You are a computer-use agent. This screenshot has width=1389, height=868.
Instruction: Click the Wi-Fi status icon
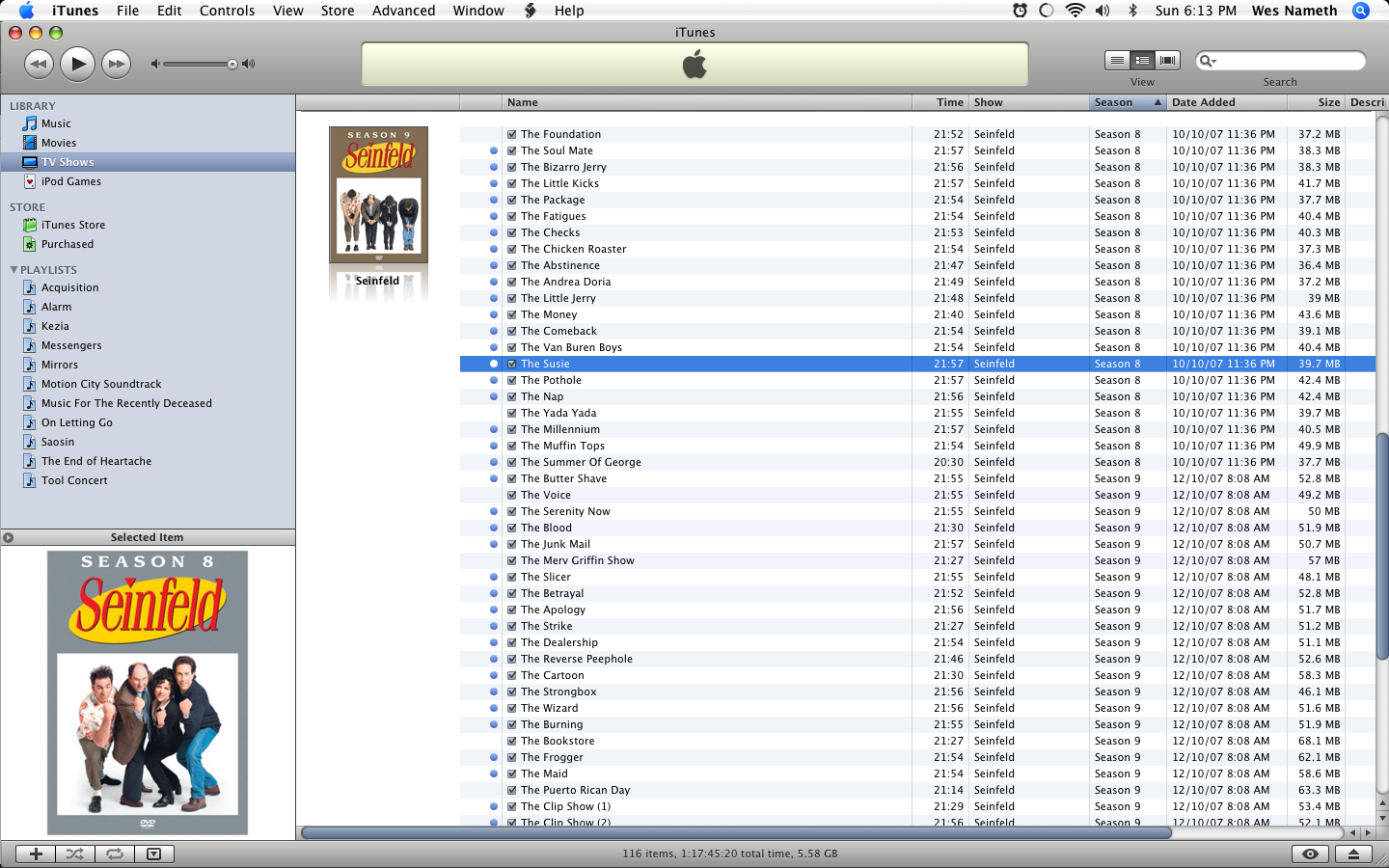point(1075,11)
